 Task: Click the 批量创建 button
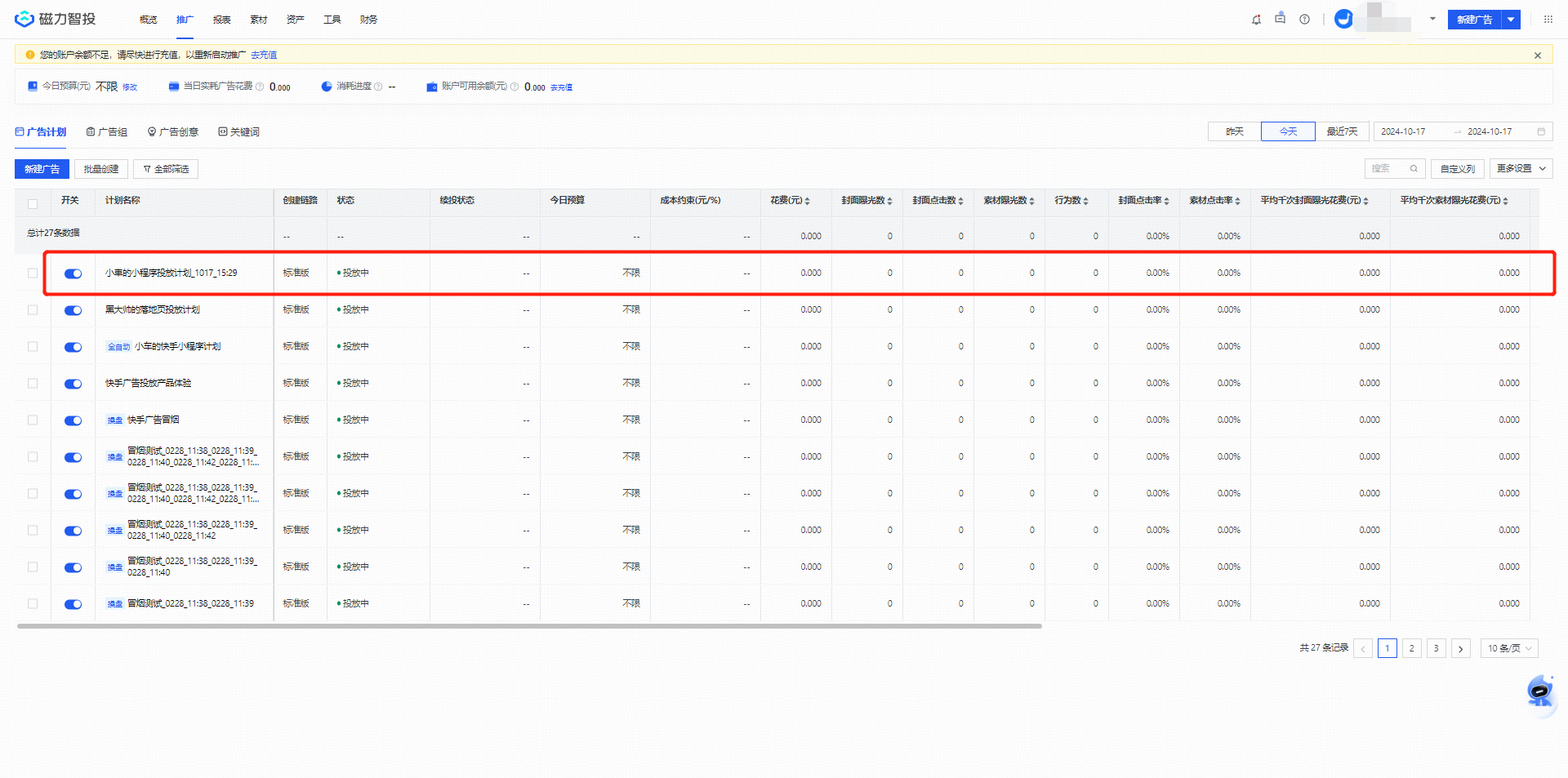(101, 169)
